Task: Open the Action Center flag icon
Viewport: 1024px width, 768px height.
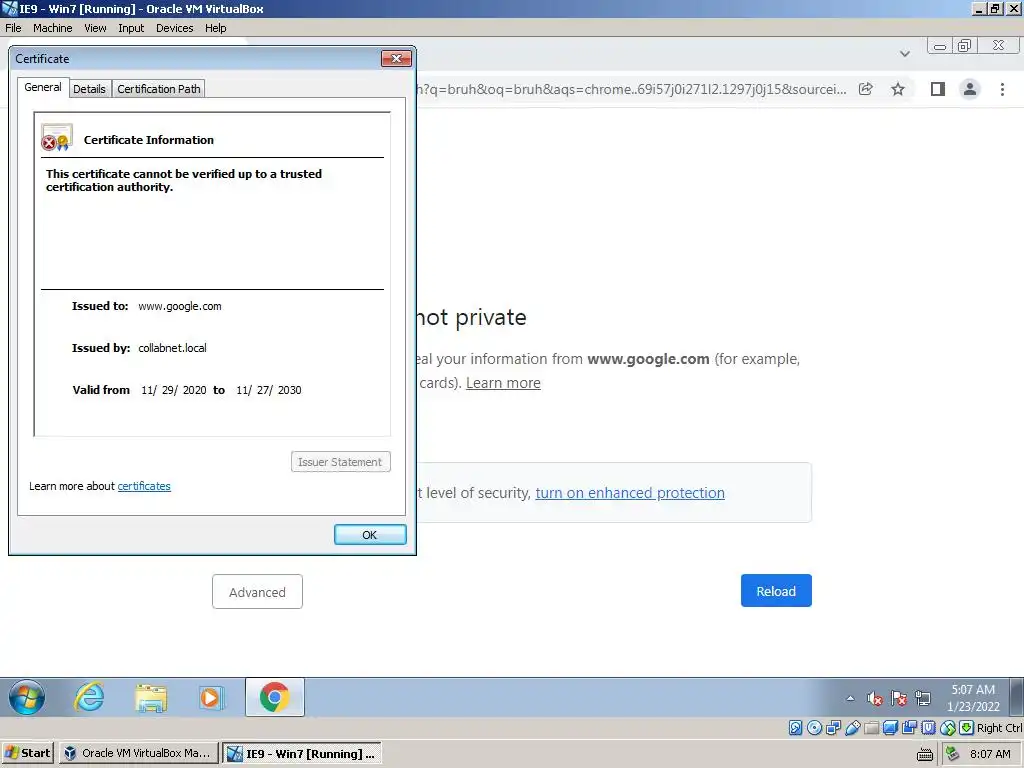Action: click(x=899, y=699)
